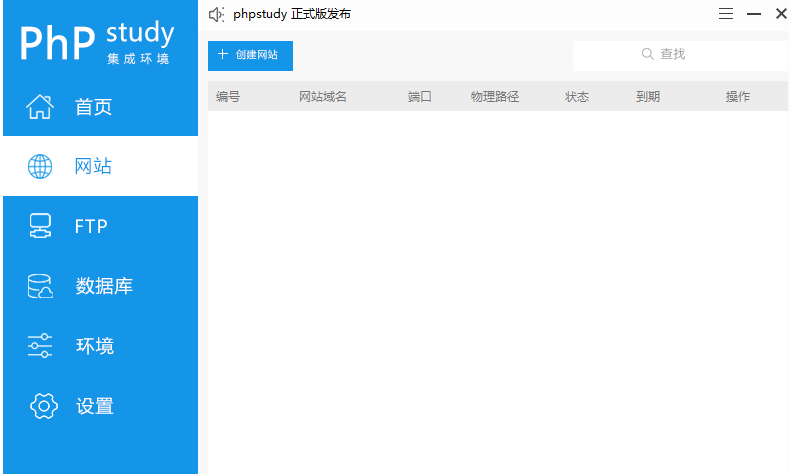This screenshot has width=794, height=474.
Task: Click the FTP server icon
Action: 40,226
